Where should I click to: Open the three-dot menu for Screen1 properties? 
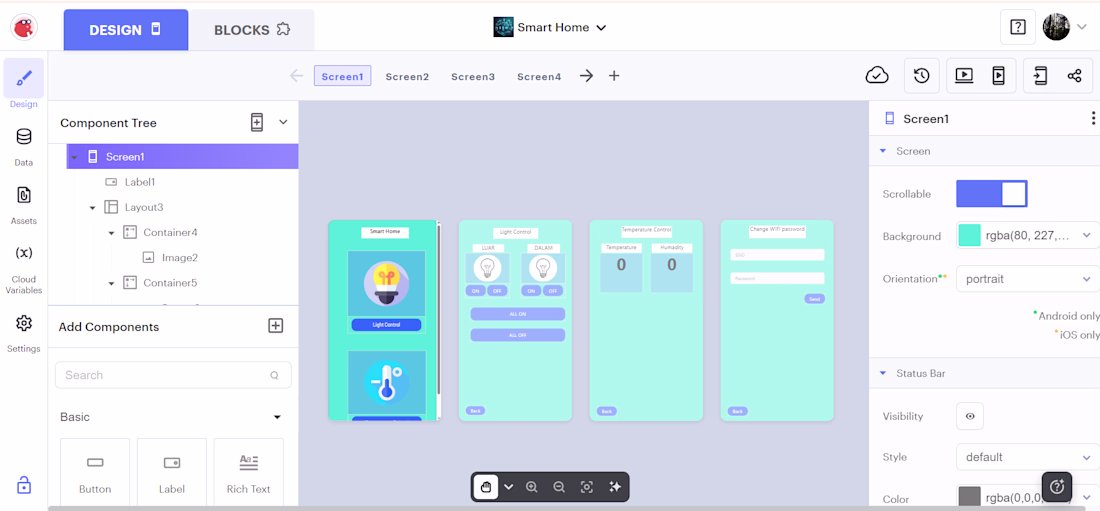click(1093, 118)
